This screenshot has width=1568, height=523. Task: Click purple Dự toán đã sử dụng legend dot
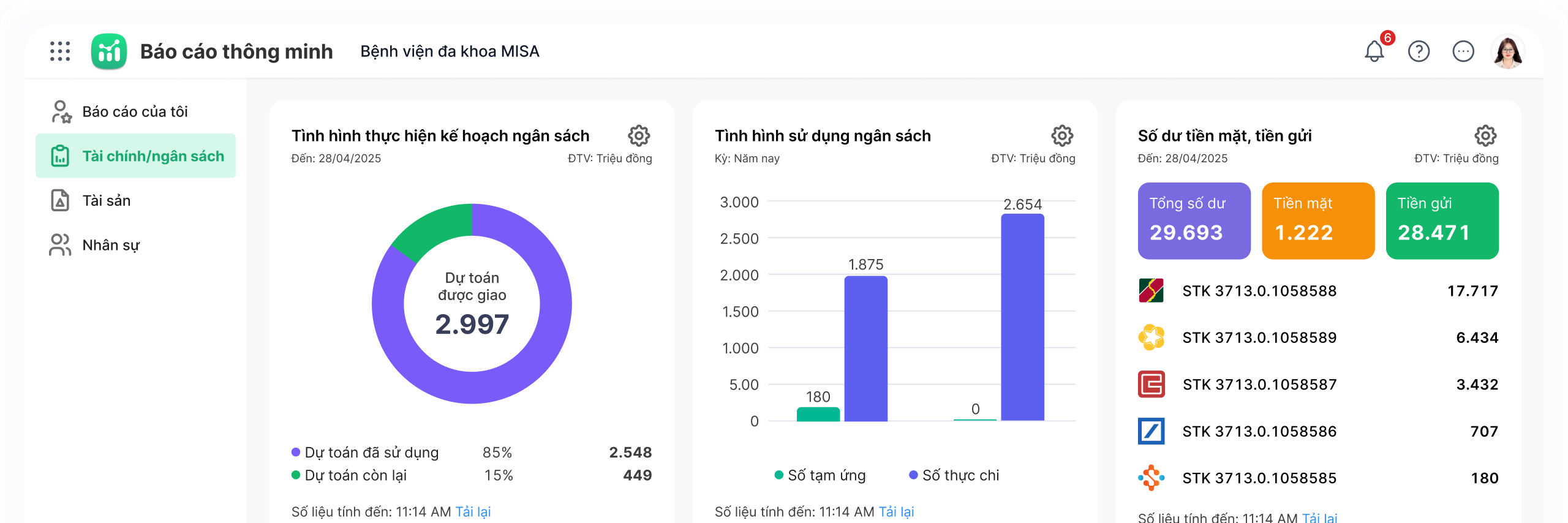(x=296, y=453)
